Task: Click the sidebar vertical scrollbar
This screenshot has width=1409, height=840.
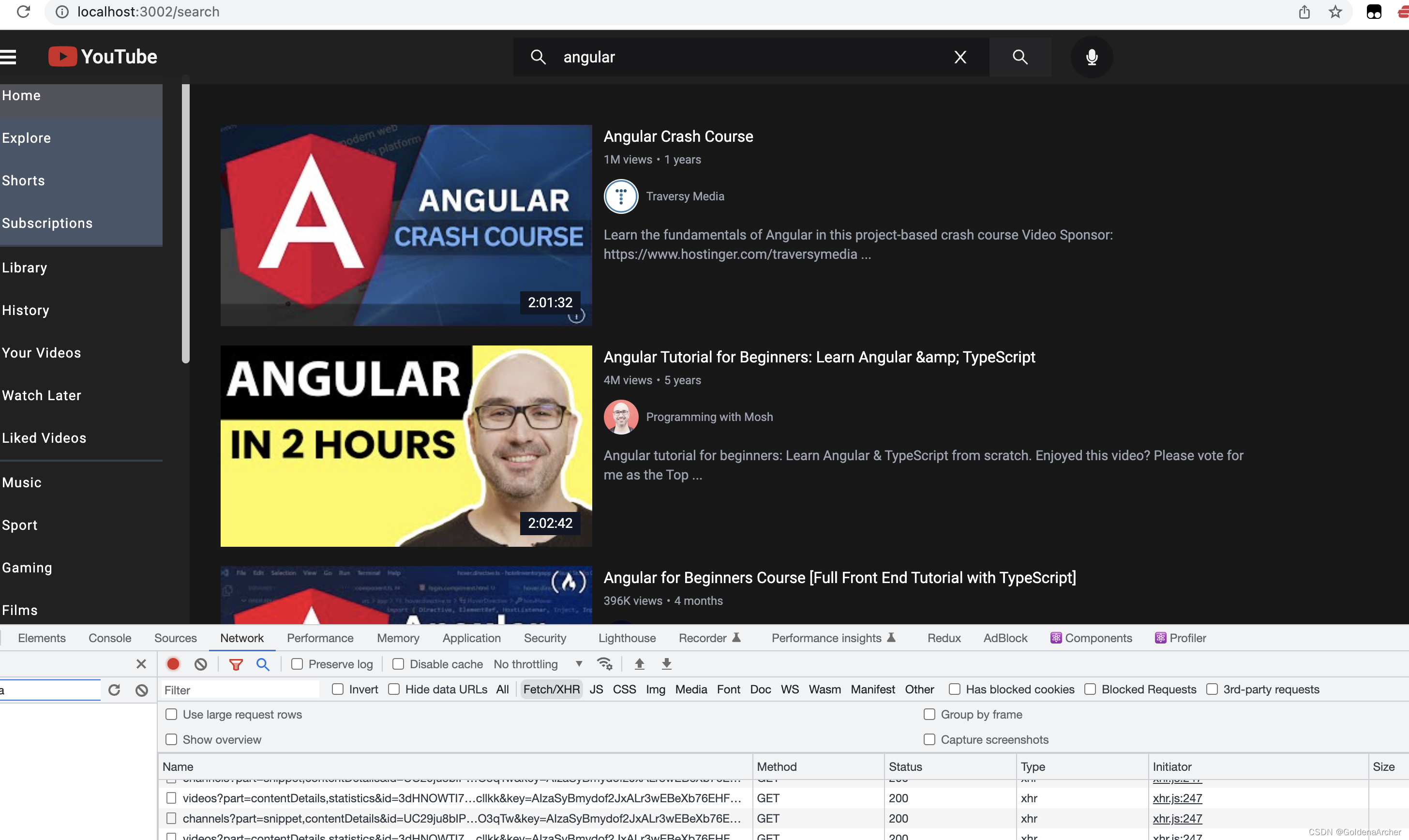Action: click(186, 224)
